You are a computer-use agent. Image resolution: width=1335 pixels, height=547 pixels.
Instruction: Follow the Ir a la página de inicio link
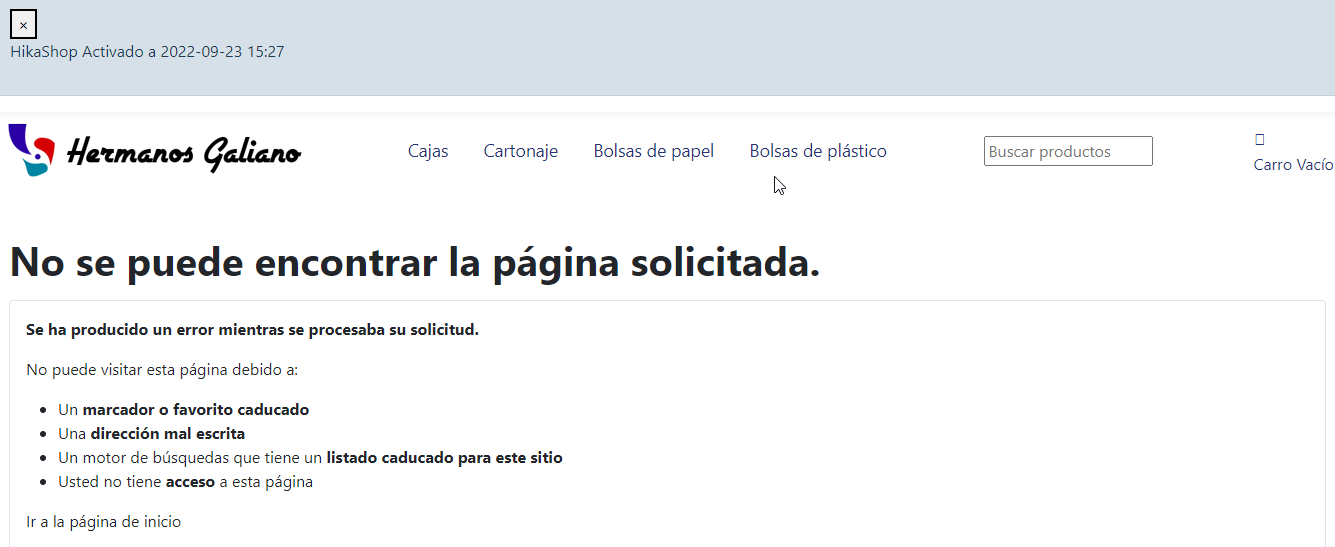coord(104,522)
